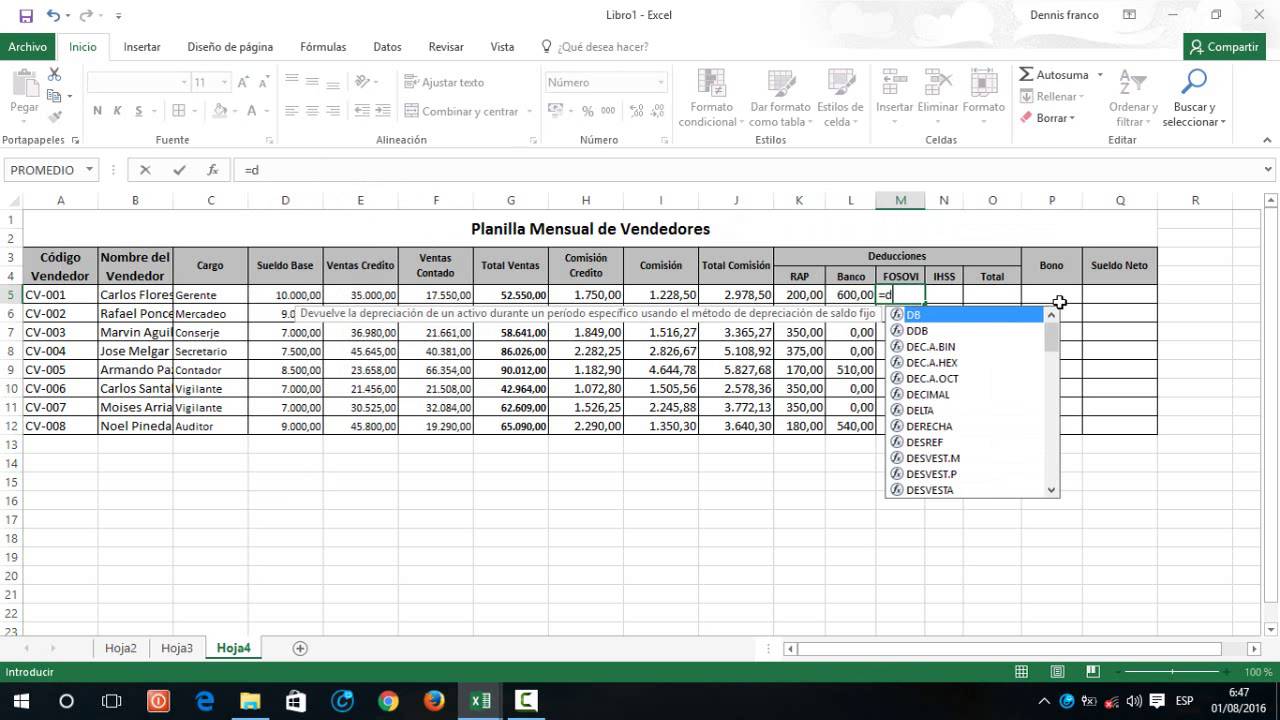Open Insert Function fx dialog
The height and width of the screenshot is (720, 1280).
pyautogui.click(x=212, y=170)
